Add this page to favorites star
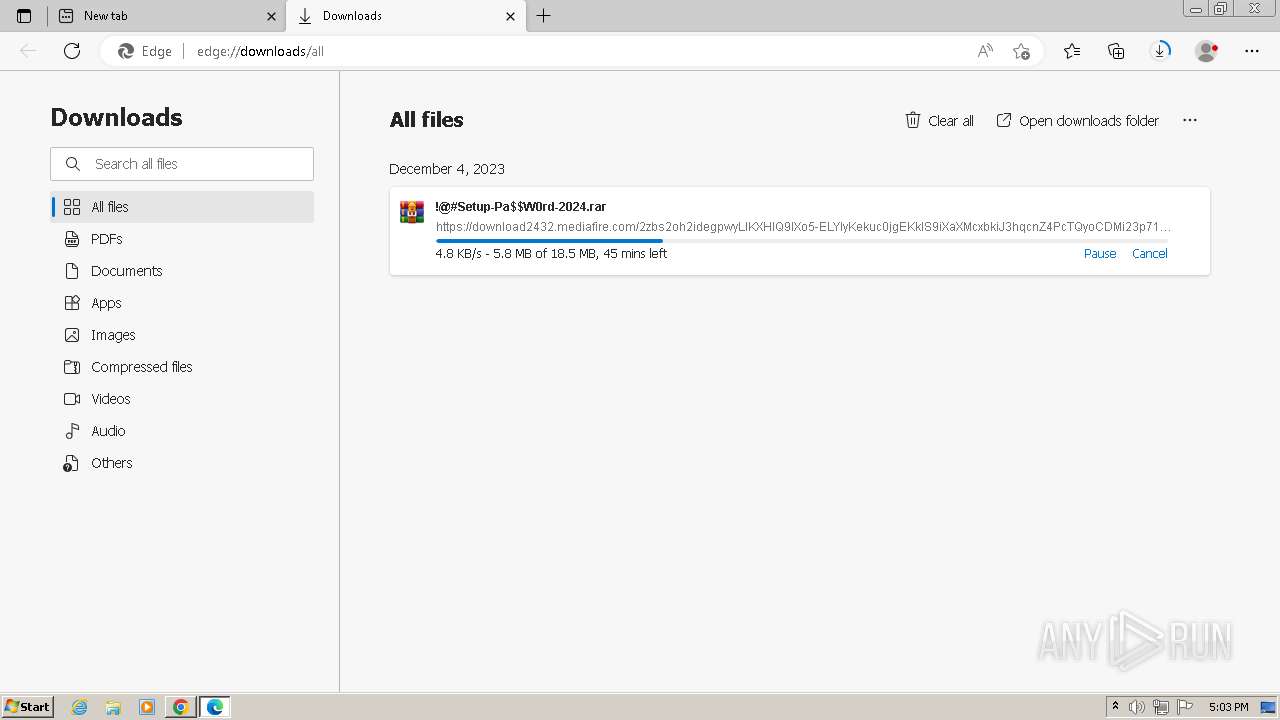1280x720 pixels. [x=1021, y=51]
